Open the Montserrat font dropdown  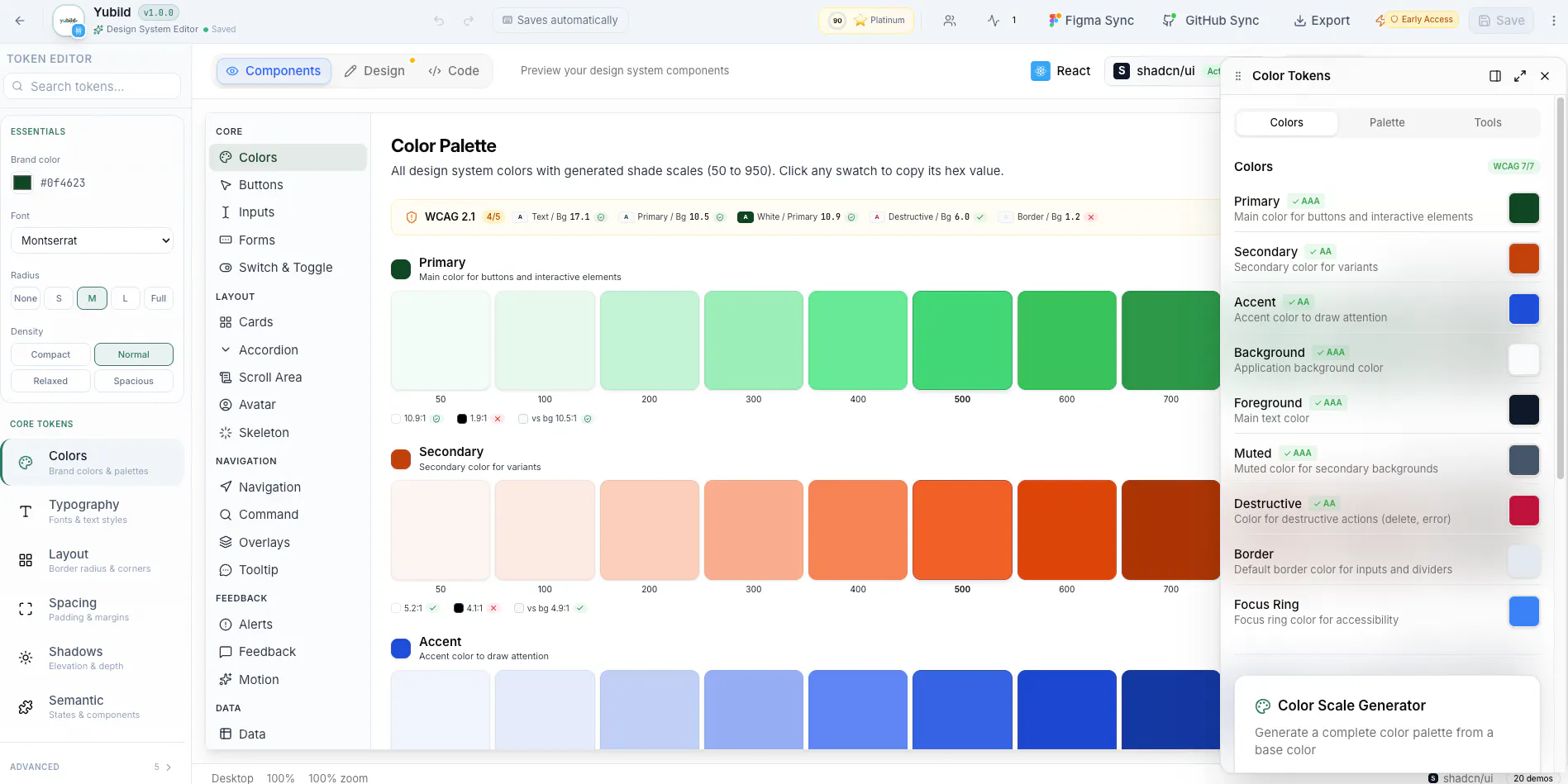tap(92, 240)
